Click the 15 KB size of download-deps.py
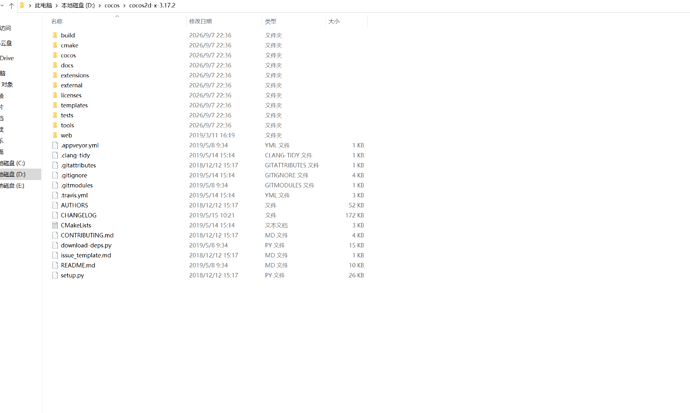Screen dimensions: 690x413 (x=356, y=245)
